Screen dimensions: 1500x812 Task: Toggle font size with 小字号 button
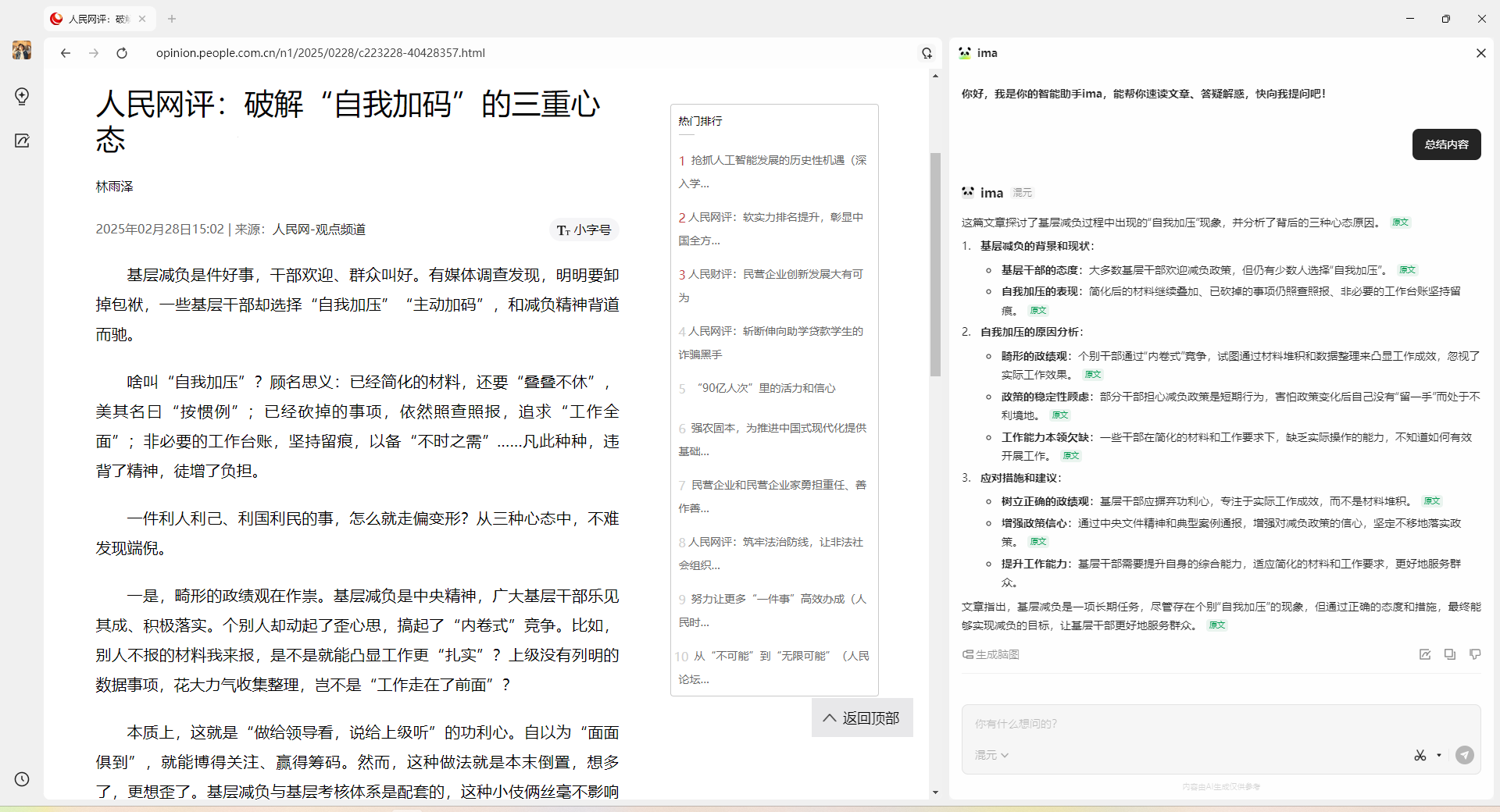(584, 230)
